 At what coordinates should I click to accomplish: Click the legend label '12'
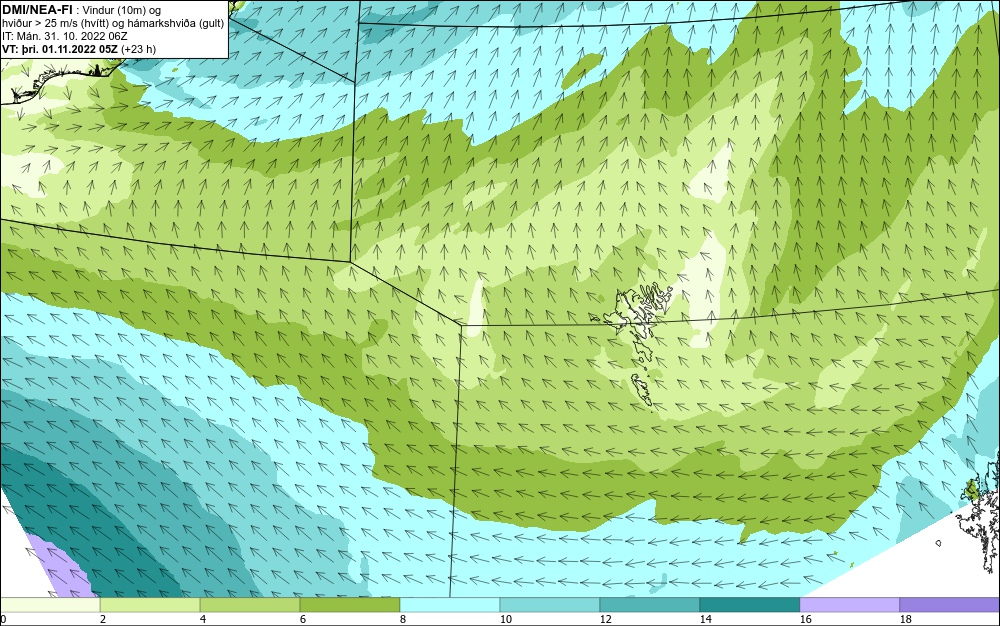coord(605,619)
